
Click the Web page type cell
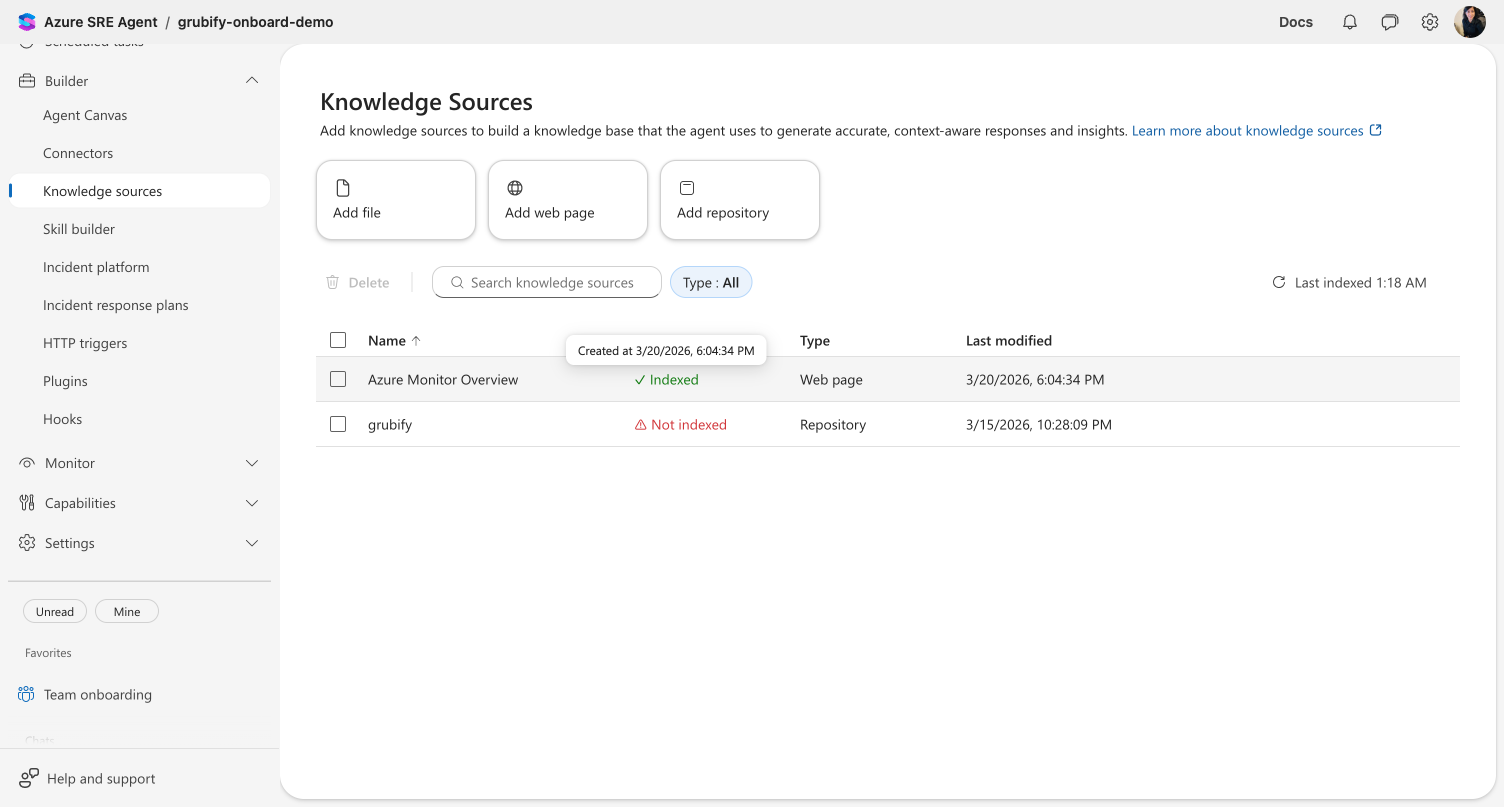tap(831, 380)
